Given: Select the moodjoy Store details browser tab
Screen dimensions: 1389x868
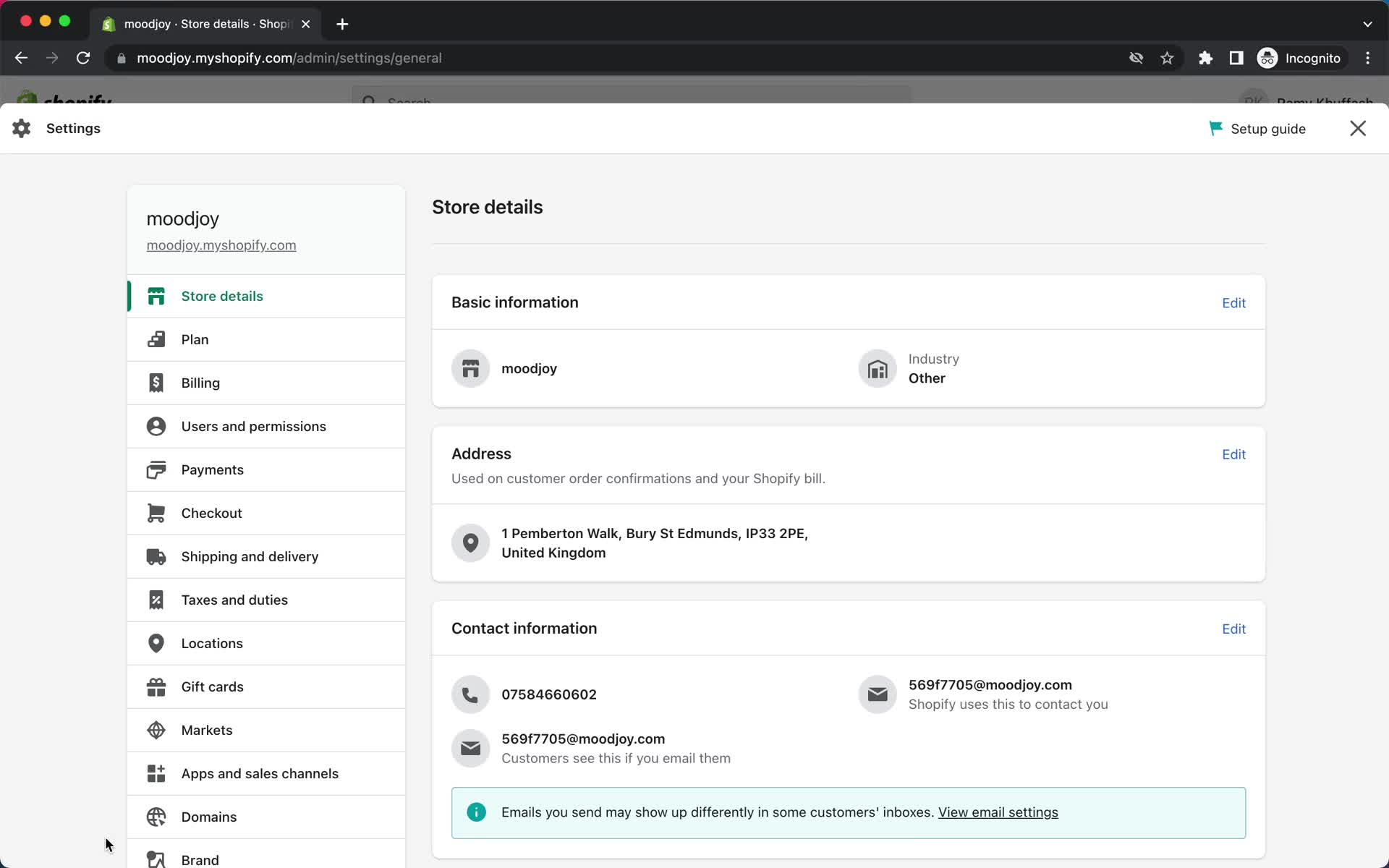Looking at the screenshot, I should click(x=205, y=24).
